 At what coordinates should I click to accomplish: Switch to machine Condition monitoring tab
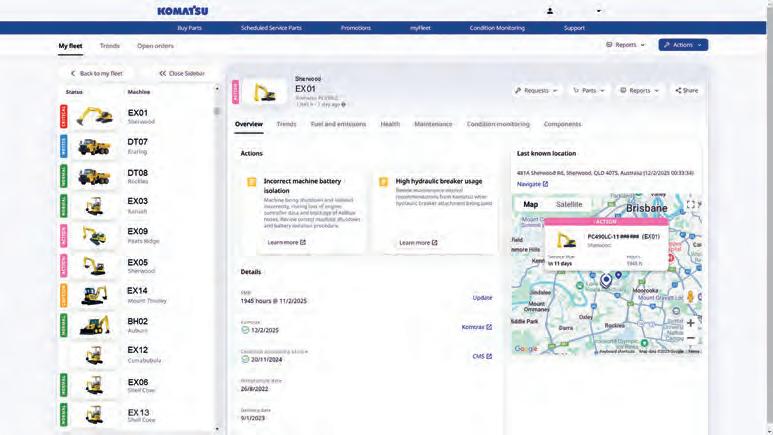pos(498,124)
